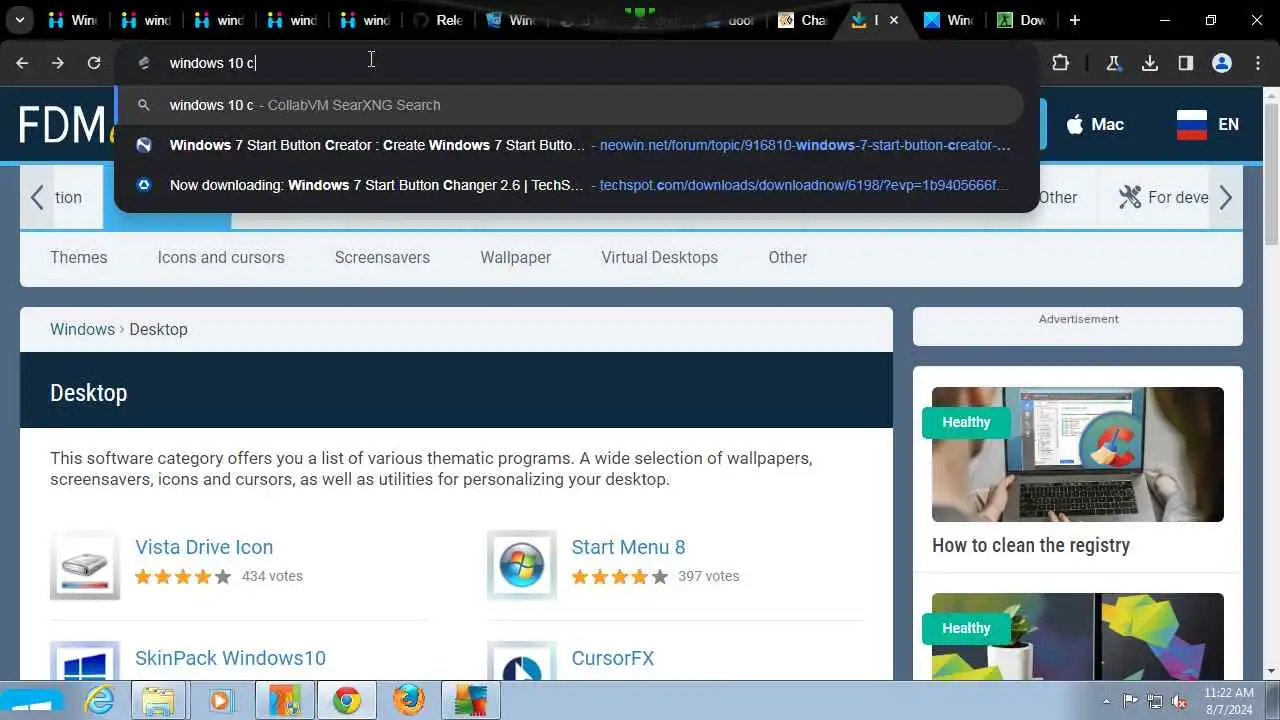1280x720 pixels.
Task: Open the Start Menu 8 title link
Action: pos(628,547)
